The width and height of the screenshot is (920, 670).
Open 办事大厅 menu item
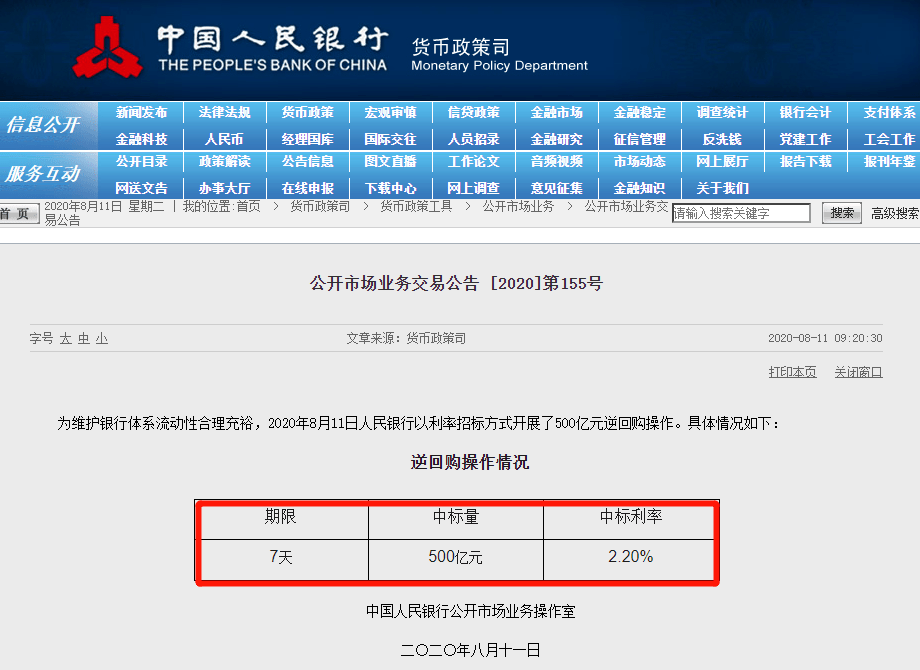pos(224,188)
